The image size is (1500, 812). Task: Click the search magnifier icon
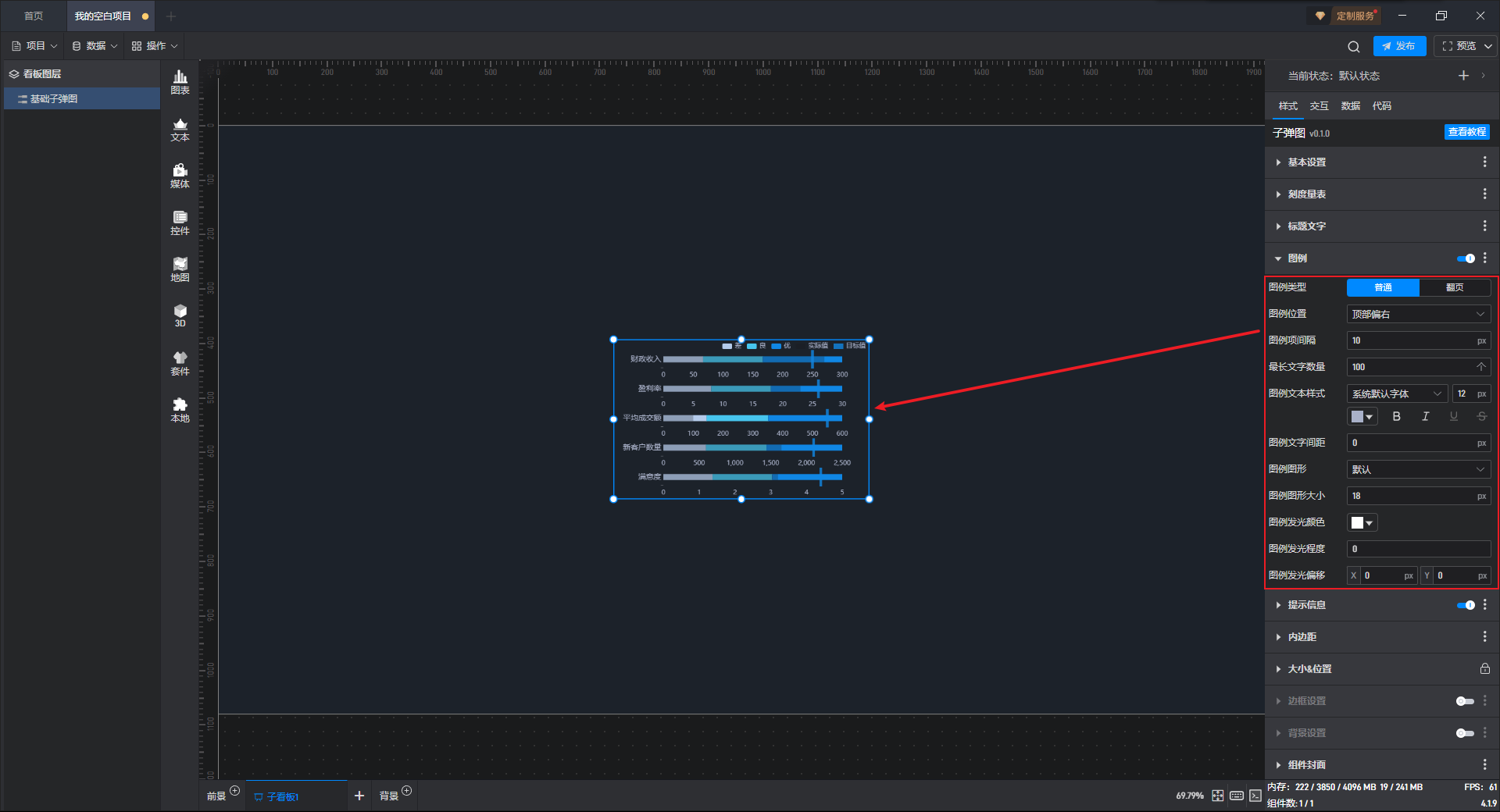click(x=1354, y=46)
